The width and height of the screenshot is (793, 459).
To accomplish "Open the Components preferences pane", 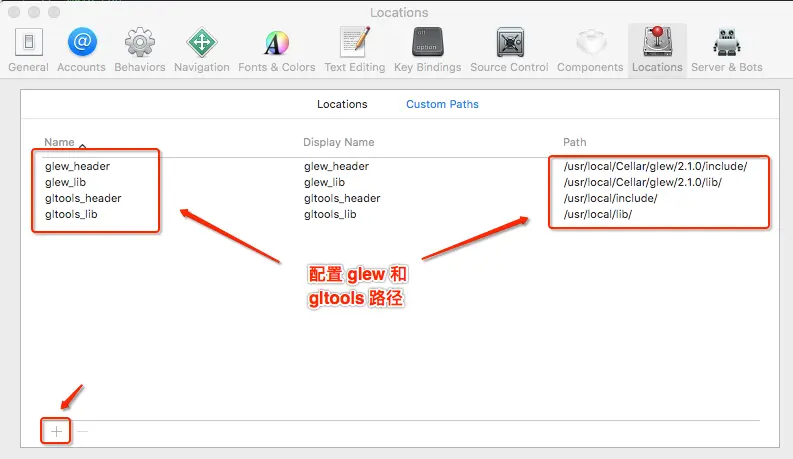I will [590, 50].
